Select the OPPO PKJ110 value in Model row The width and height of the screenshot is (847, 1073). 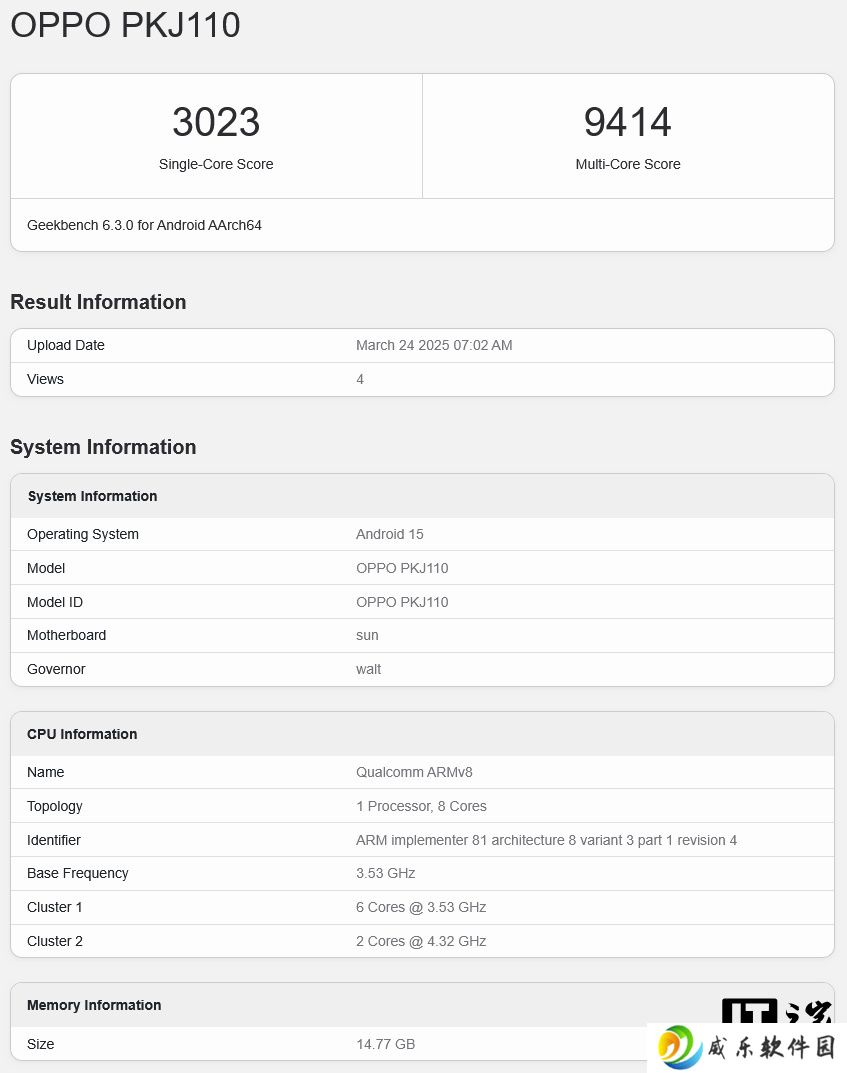[402, 568]
